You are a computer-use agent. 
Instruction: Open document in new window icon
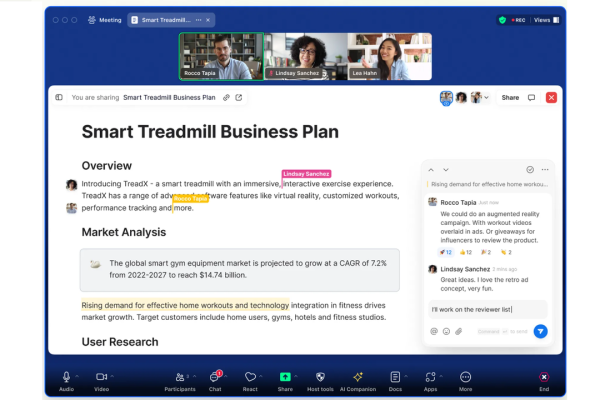[239, 97]
